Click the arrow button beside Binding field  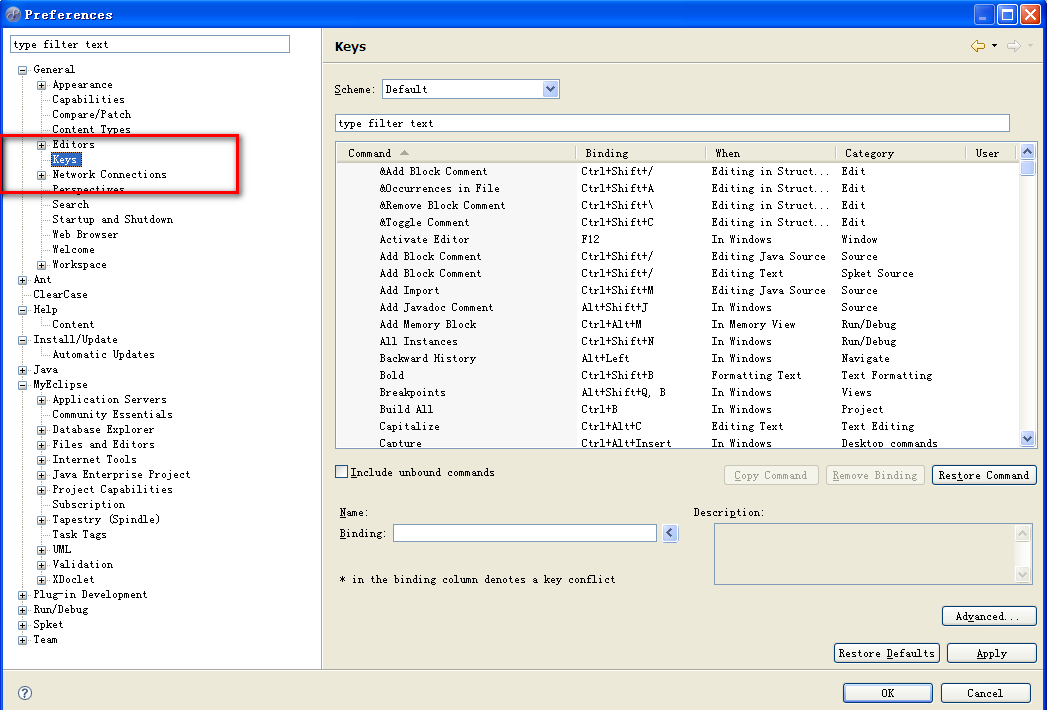pos(670,534)
